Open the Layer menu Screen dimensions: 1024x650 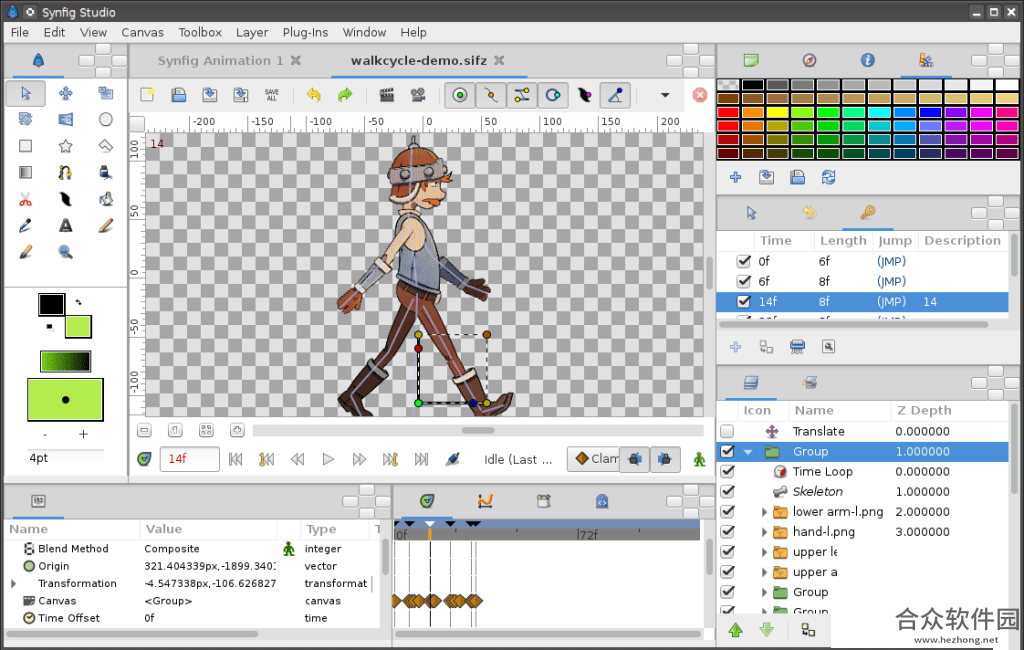pos(252,32)
